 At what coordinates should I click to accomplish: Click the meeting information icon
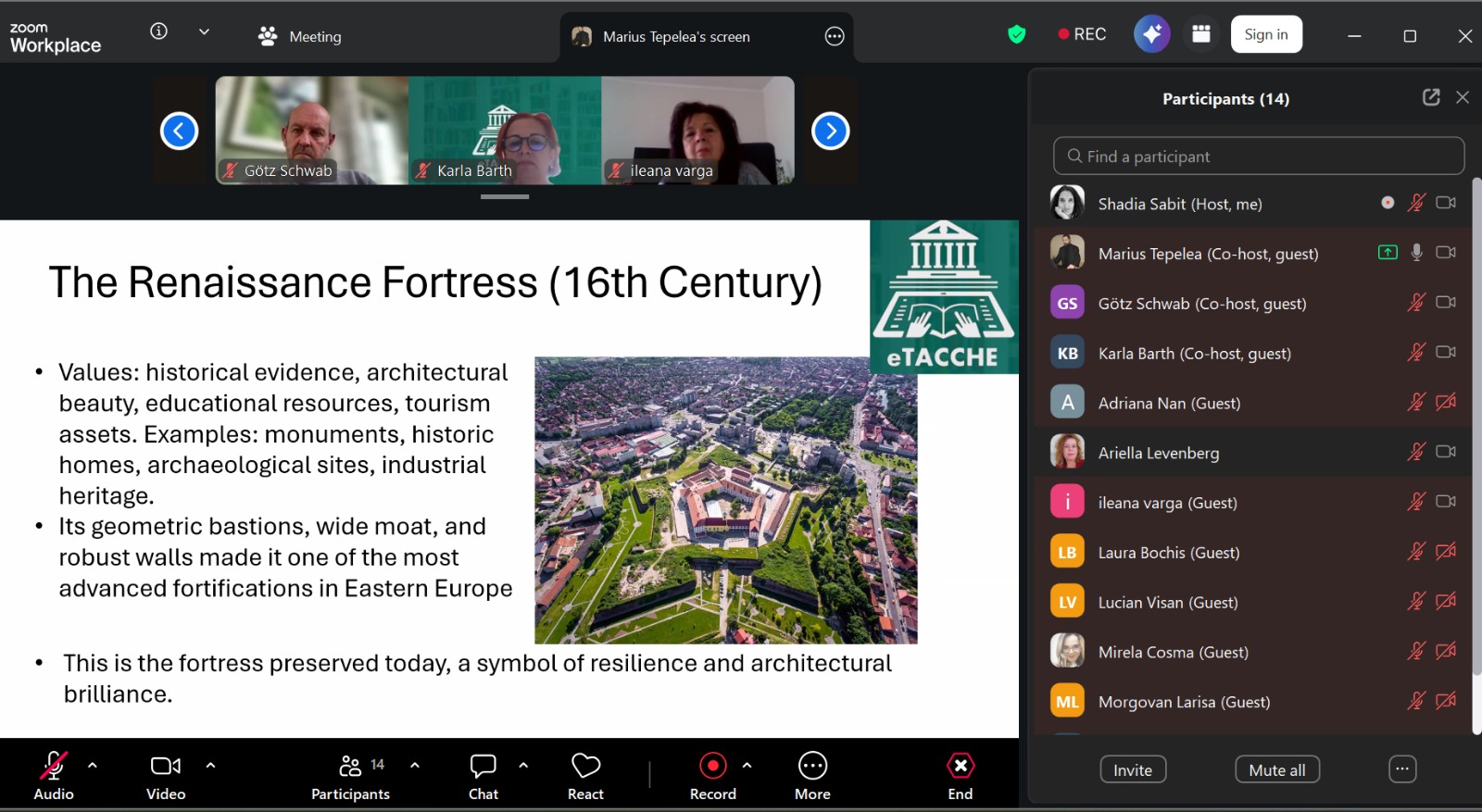pos(159,31)
